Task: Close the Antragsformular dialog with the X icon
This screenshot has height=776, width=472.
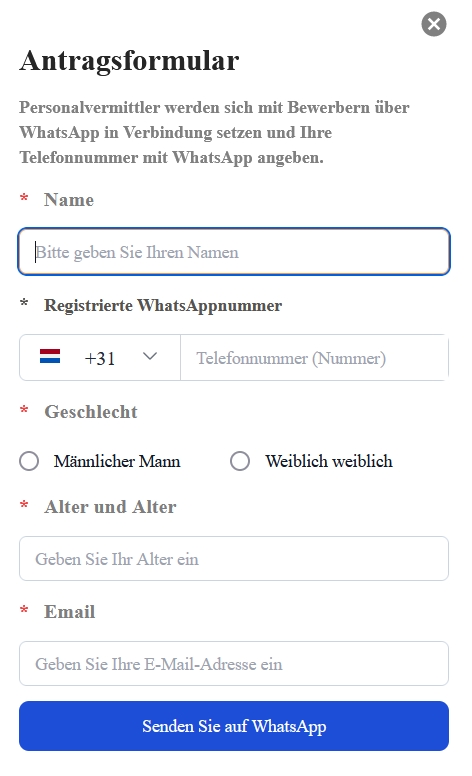Action: click(x=434, y=24)
